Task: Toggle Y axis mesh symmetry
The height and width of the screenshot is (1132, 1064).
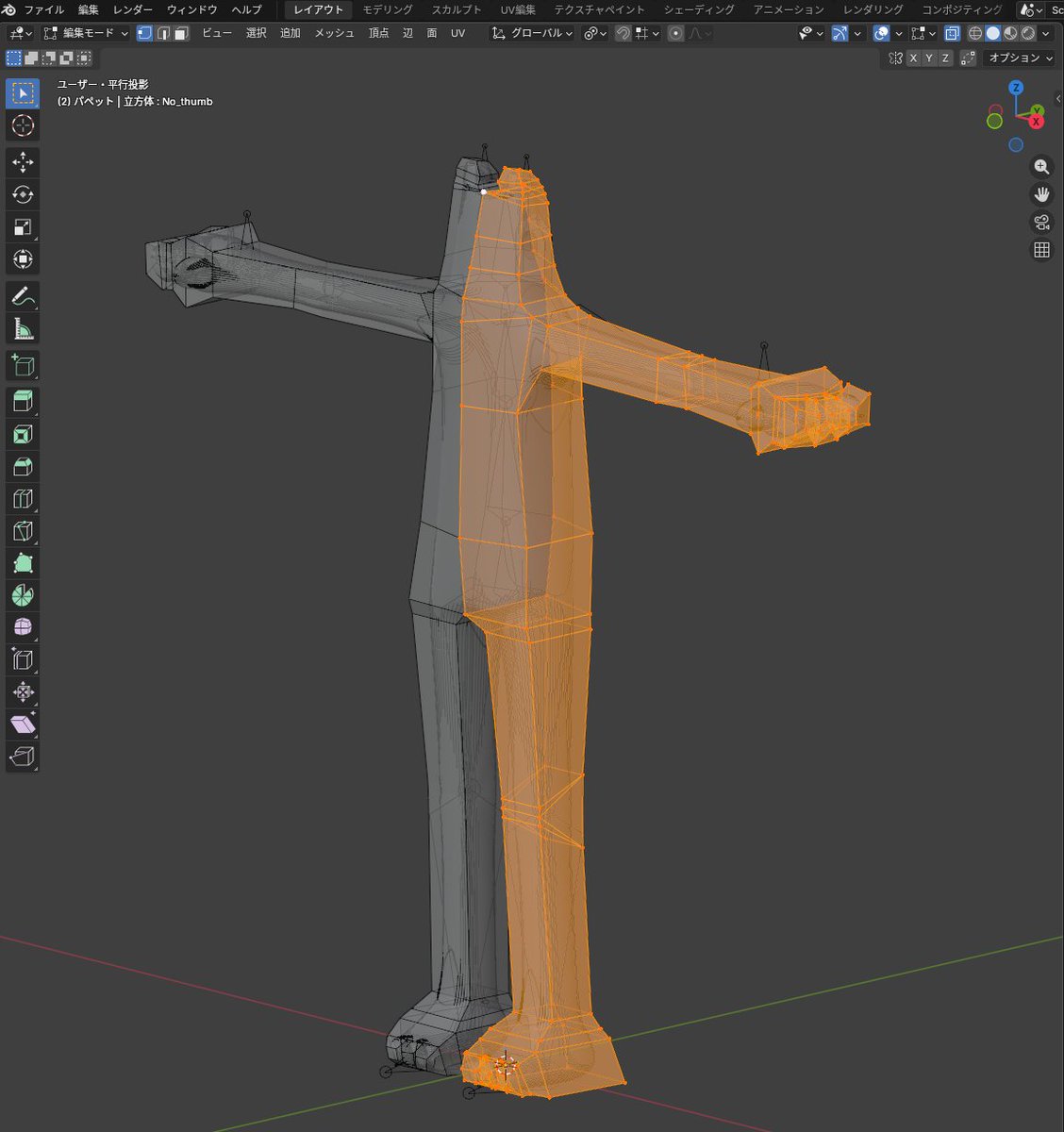Action: 929,58
